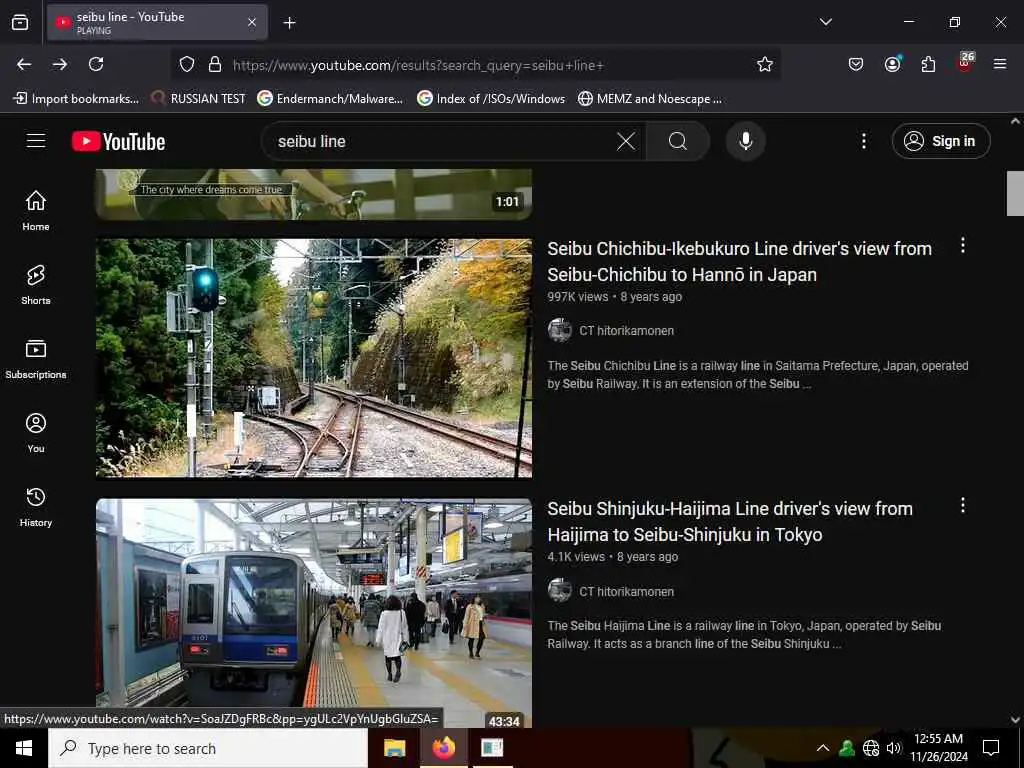Open the notification center

[x=991, y=748]
